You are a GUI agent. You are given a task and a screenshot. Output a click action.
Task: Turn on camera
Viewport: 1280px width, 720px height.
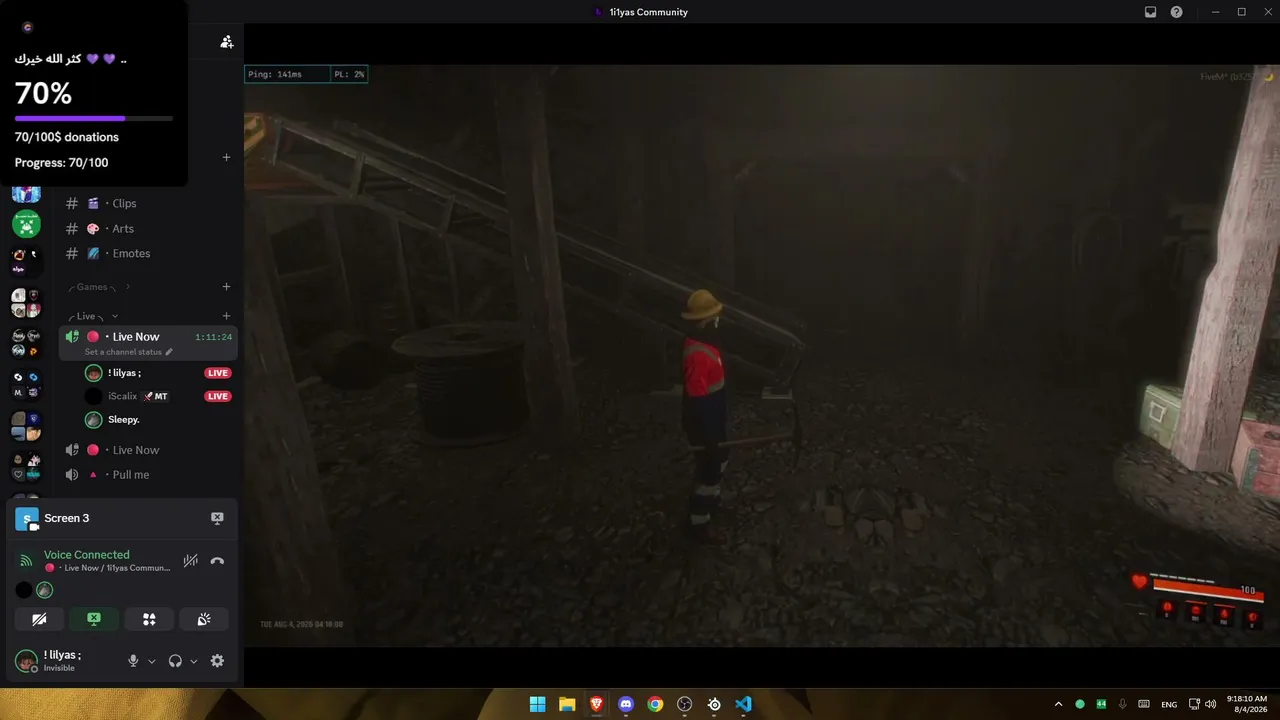click(39, 619)
